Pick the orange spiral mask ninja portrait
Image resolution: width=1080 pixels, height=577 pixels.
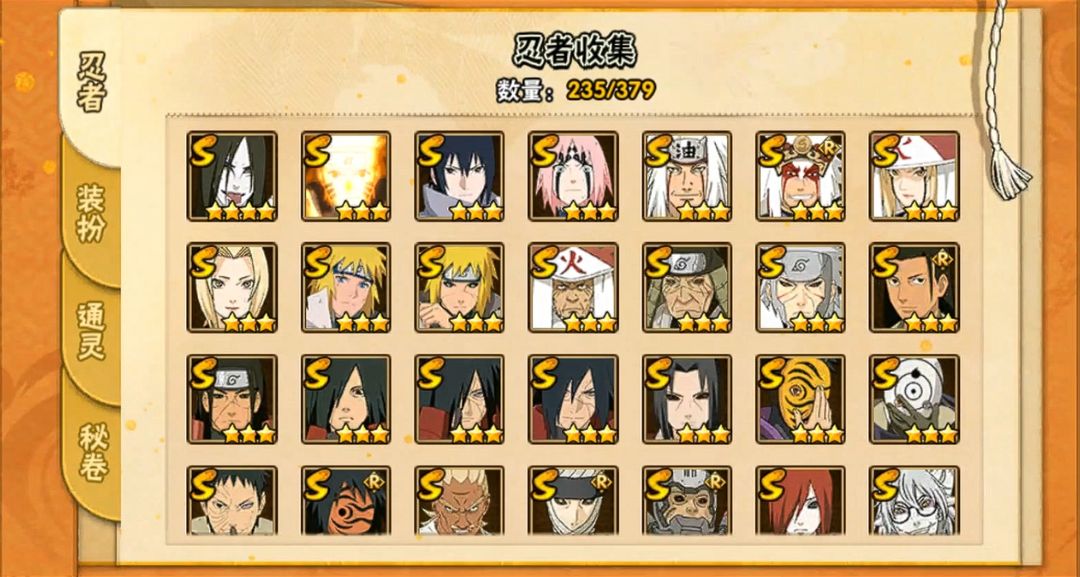[x=800, y=399]
